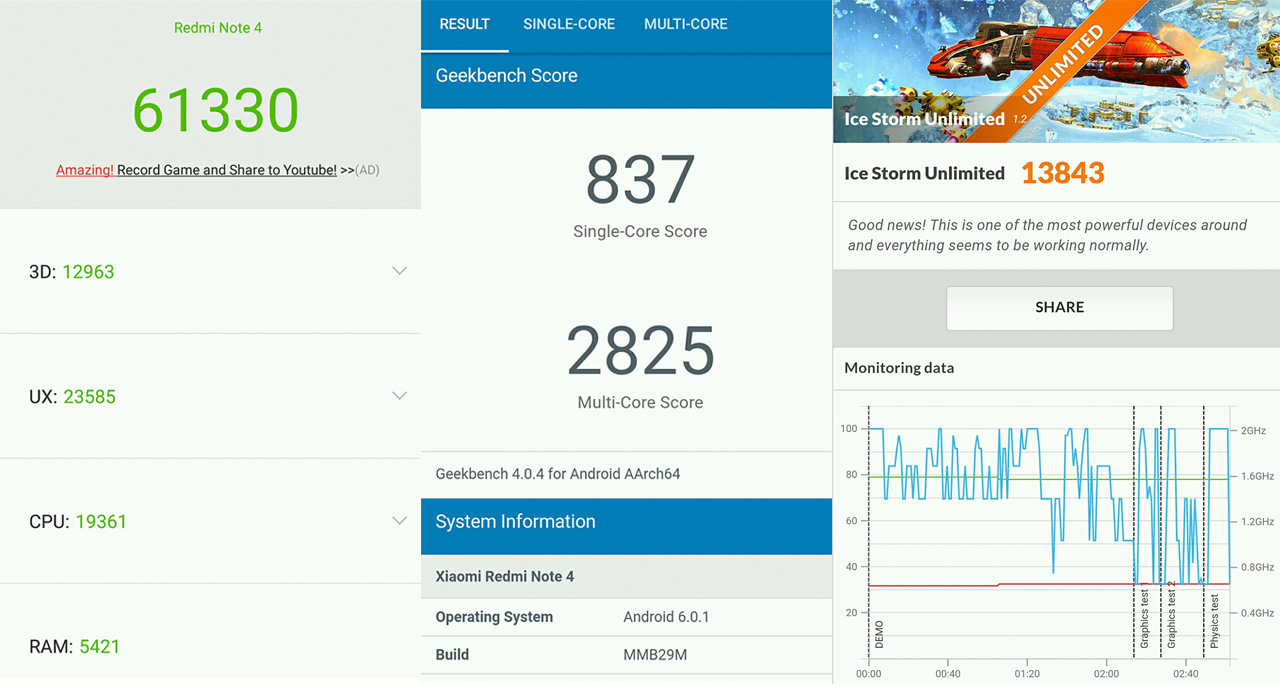The image size is (1280, 693).
Task: Click the 1.2GHz frequency axis label
Action: 1257,522
